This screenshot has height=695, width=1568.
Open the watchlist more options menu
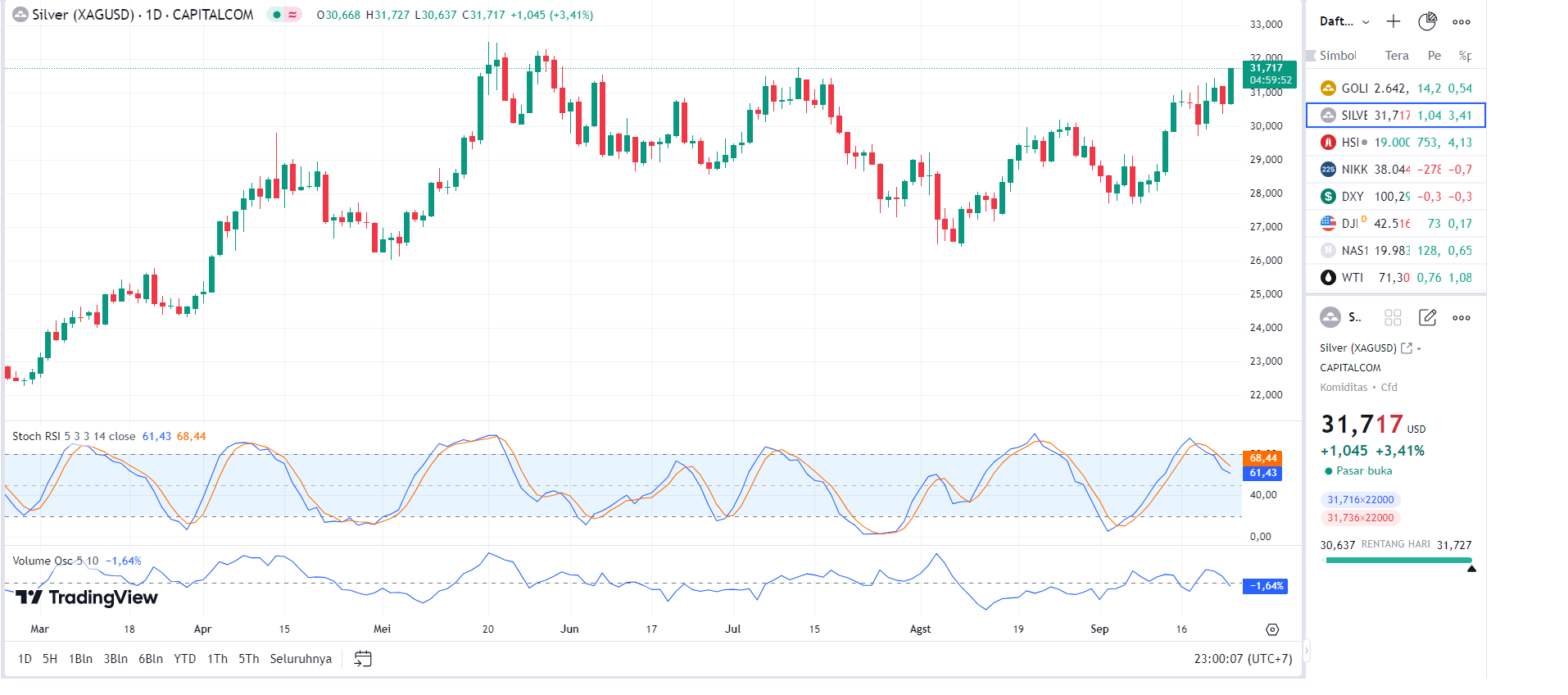pyautogui.click(x=1462, y=22)
